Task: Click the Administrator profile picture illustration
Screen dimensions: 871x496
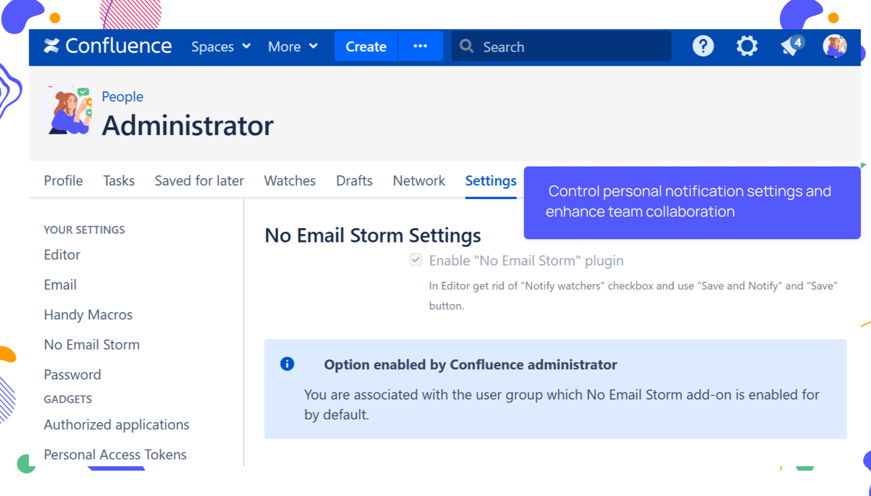Action: coord(70,110)
